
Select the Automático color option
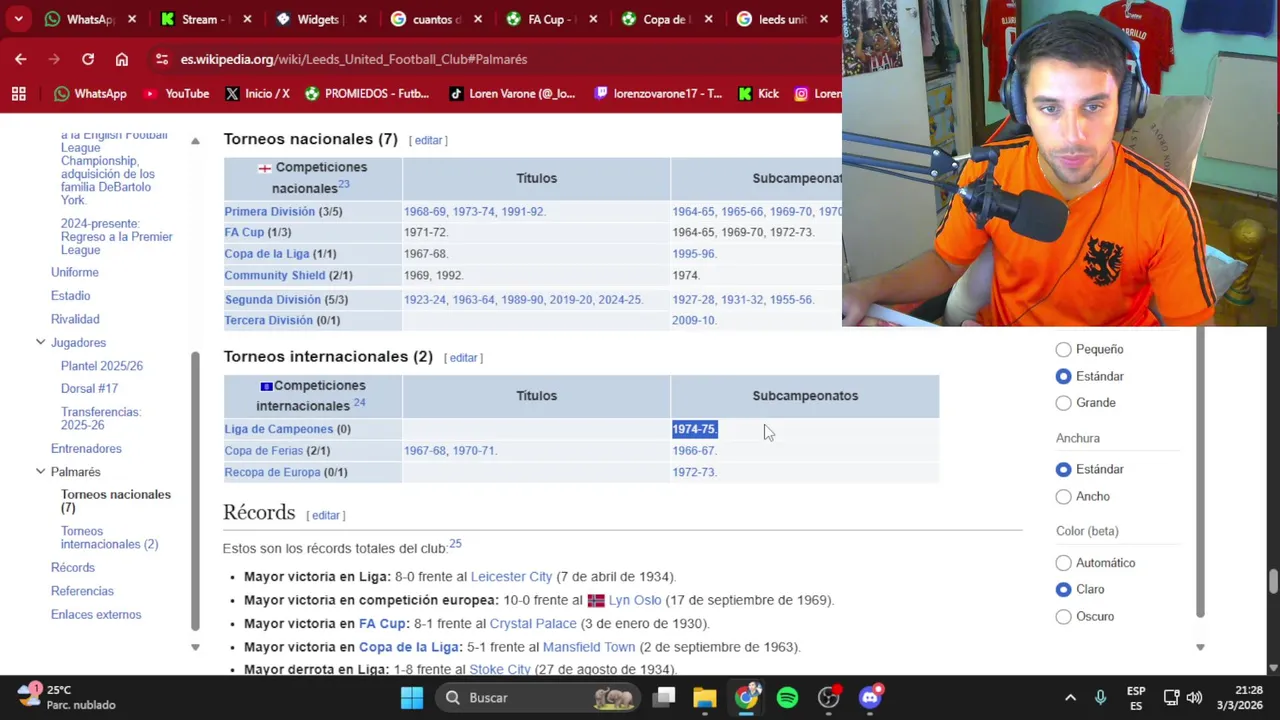point(1064,563)
